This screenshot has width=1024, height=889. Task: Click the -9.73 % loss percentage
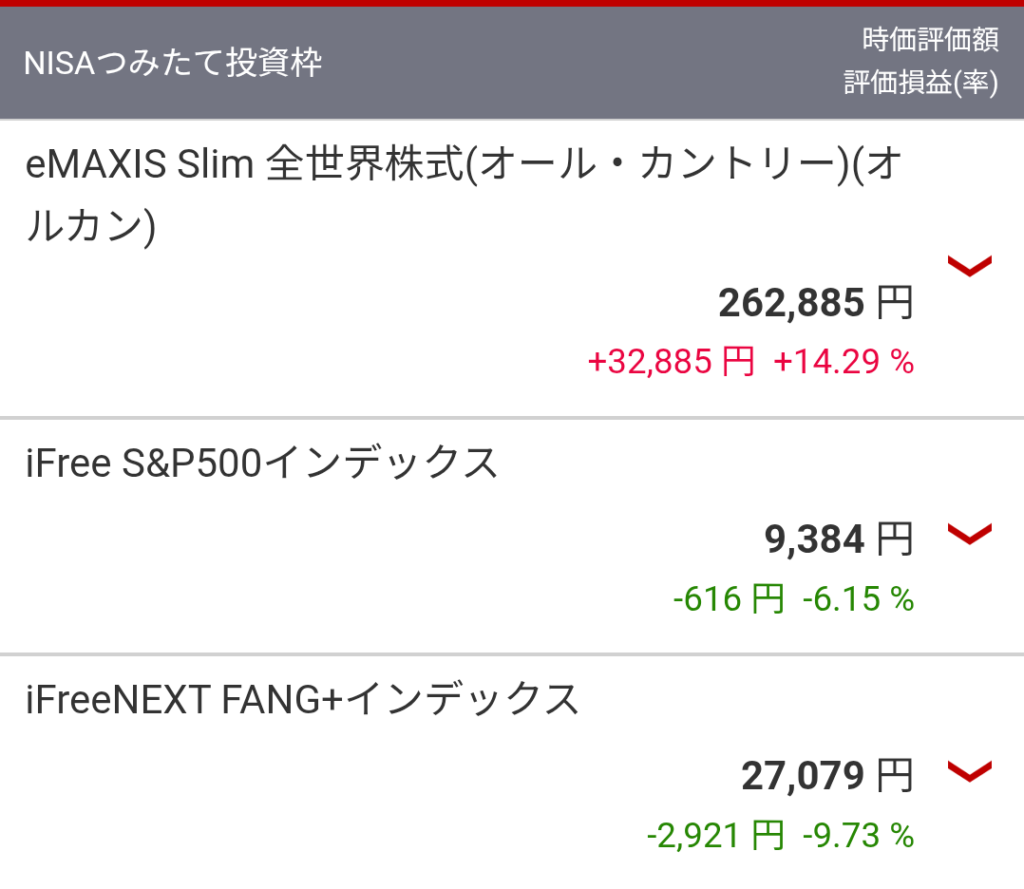(858, 835)
